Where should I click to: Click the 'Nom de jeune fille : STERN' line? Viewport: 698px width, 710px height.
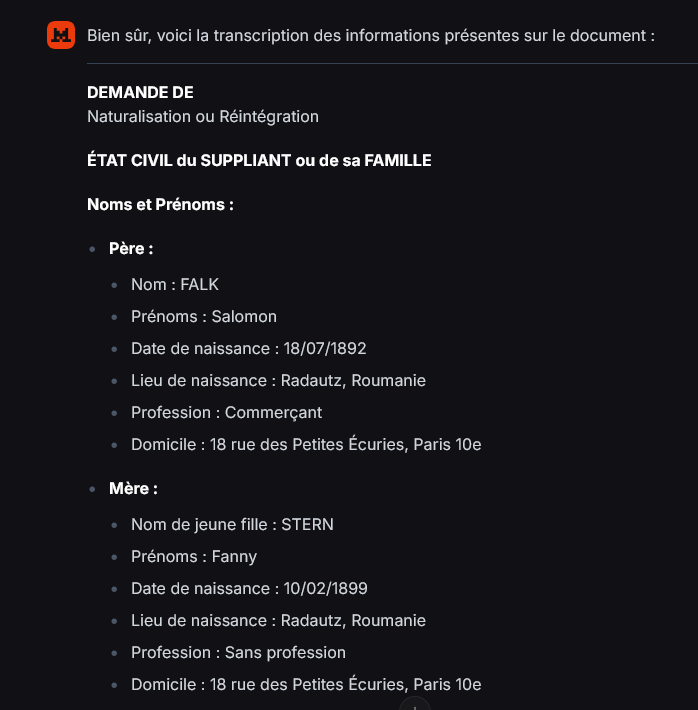[x=232, y=524]
